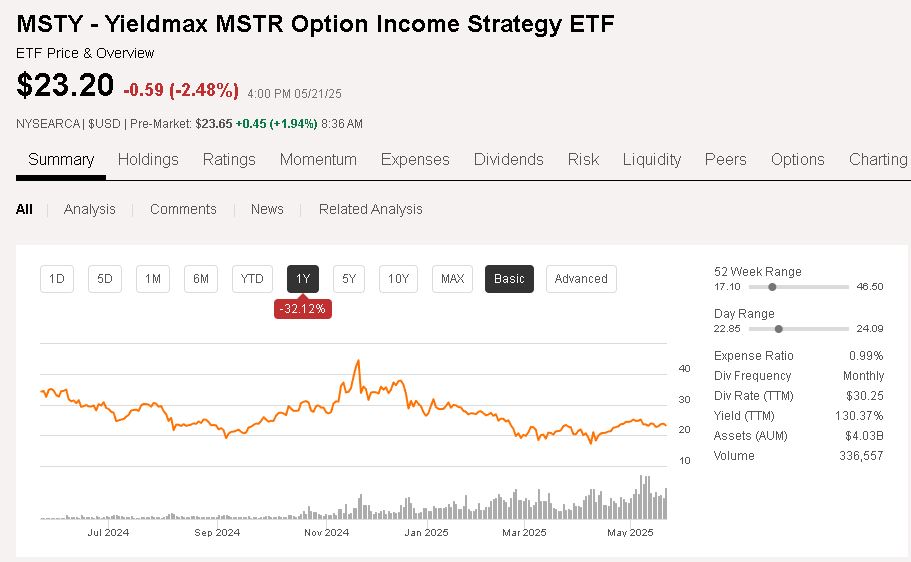Filter feed by Analysis
The width and height of the screenshot is (911, 562).
[89, 209]
